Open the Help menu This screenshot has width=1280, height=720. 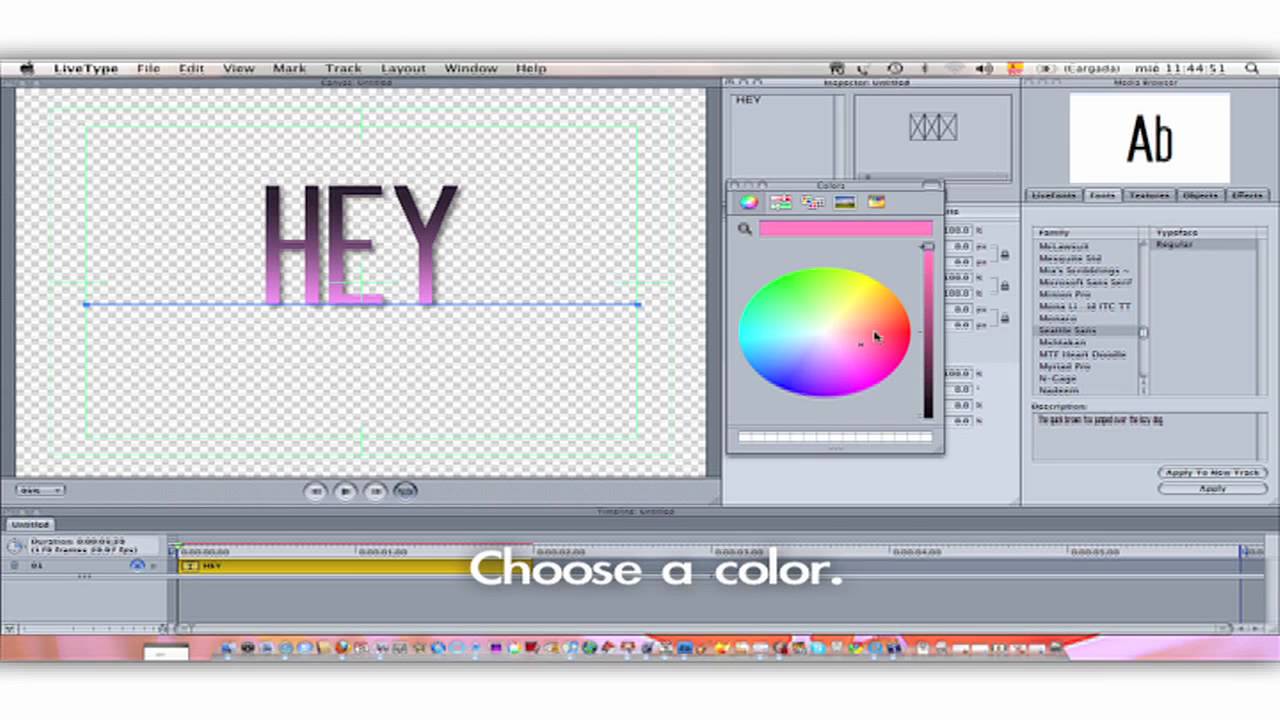530,68
